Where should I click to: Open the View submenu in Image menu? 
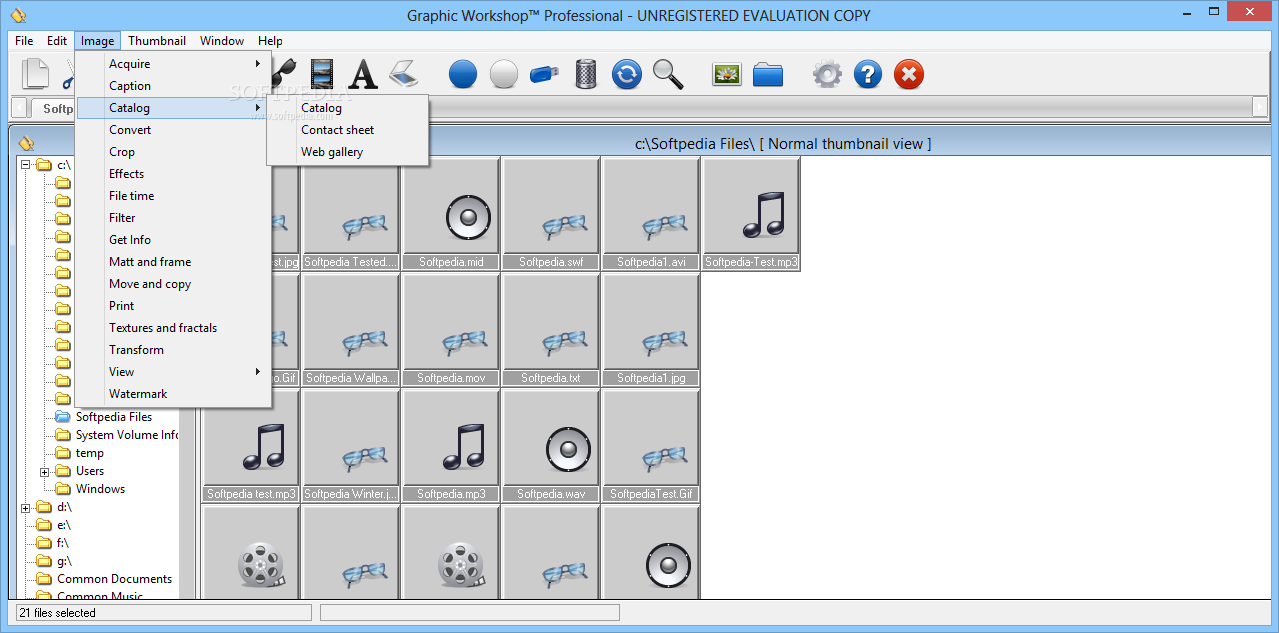click(x=173, y=372)
